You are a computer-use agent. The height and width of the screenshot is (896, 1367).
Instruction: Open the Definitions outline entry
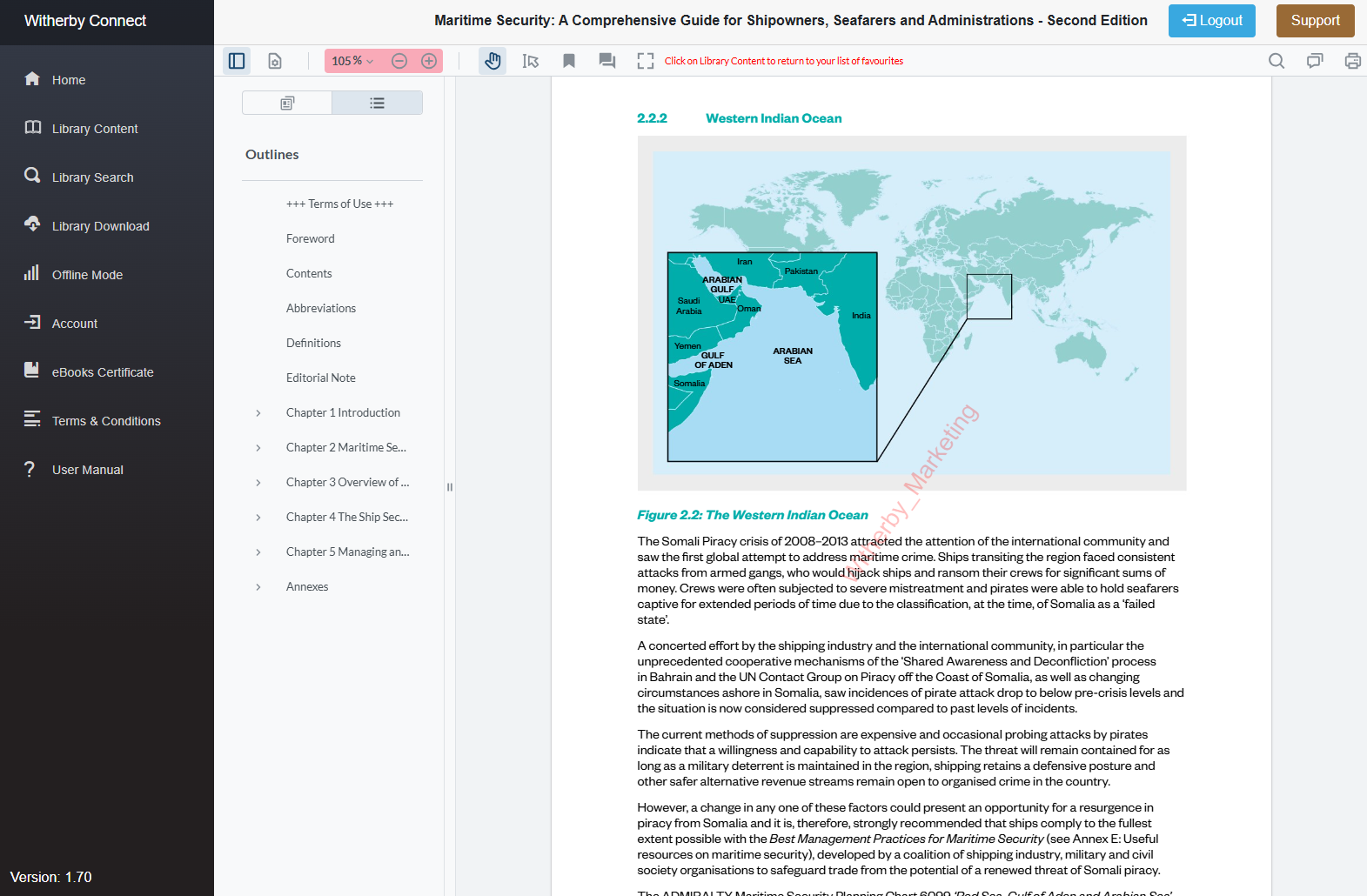point(313,343)
